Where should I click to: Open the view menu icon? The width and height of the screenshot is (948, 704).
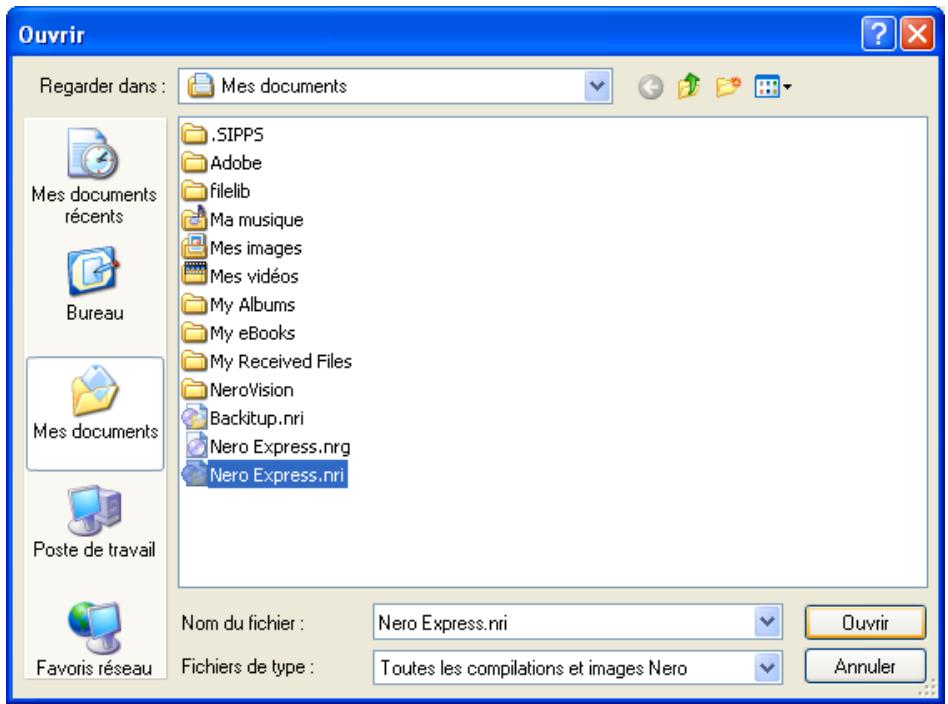[773, 86]
